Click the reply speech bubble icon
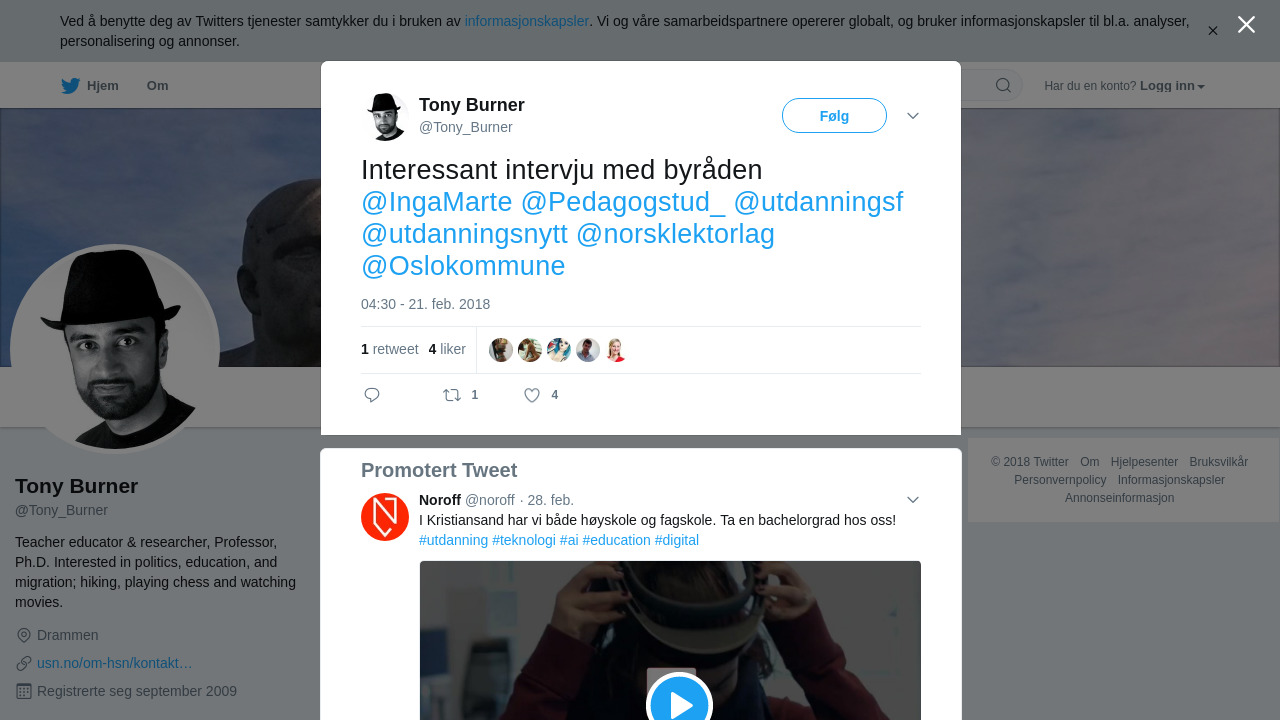This screenshot has height=720, width=1280. (372, 395)
